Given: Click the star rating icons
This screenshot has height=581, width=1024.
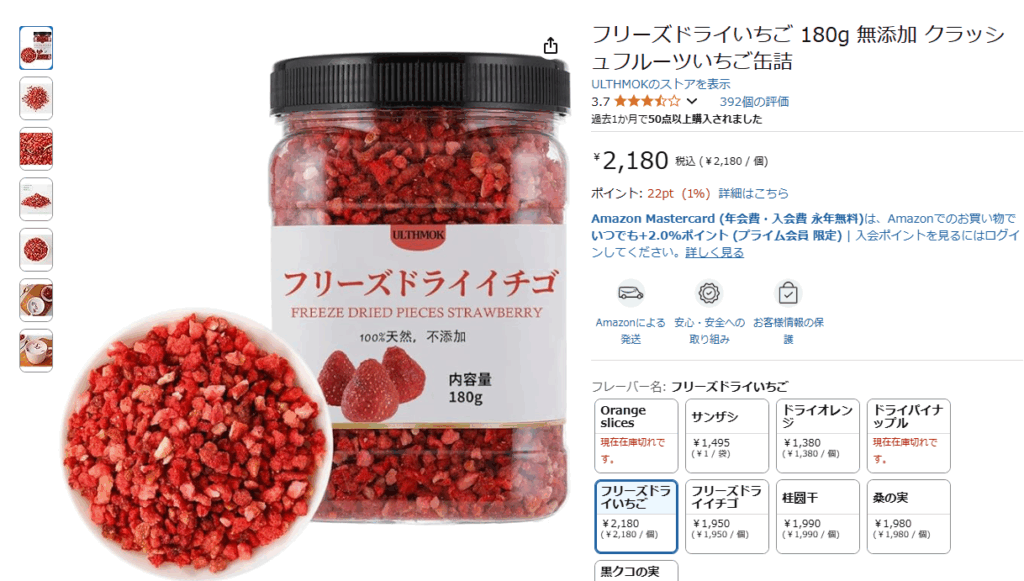Looking at the screenshot, I should [x=647, y=101].
